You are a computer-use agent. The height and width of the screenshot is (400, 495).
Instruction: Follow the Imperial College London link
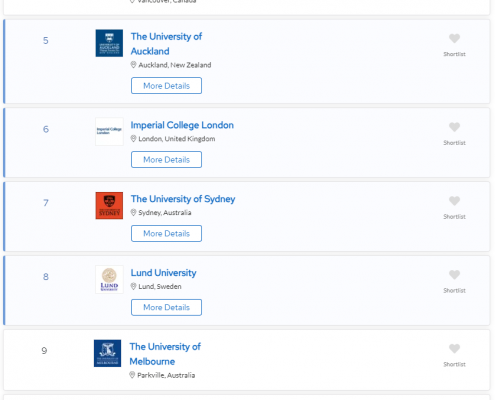point(182,125)
